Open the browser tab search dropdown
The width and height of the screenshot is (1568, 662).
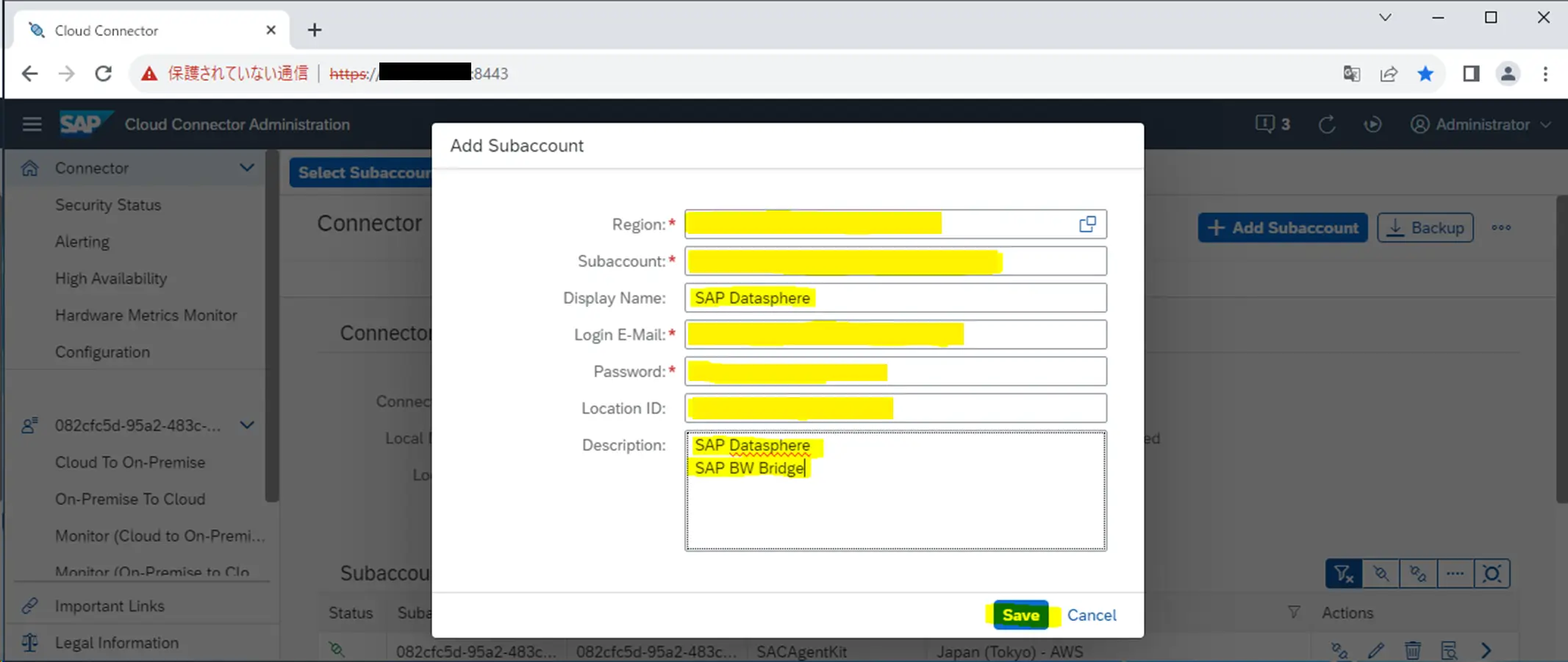coord(1385,18)
